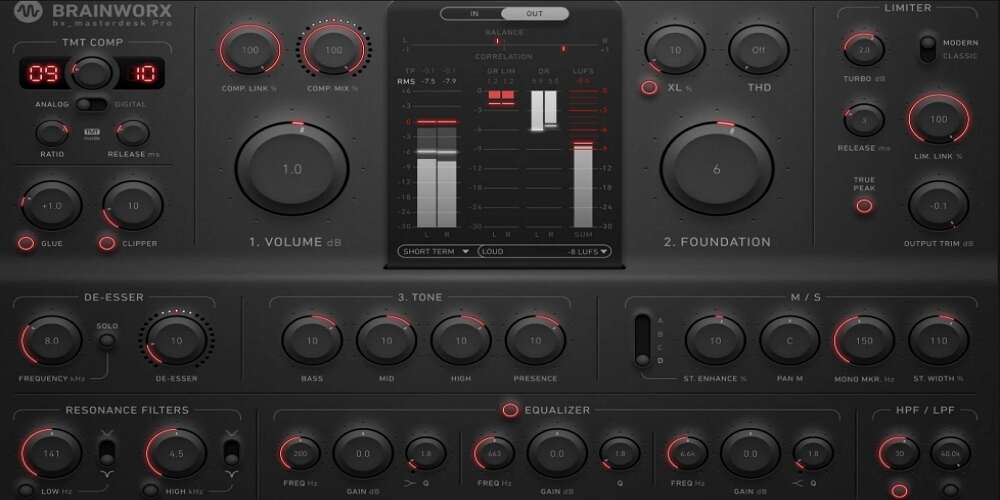Click the De-Esser FREQUENCY kHz knob
This screenshot has height=500, width=1000.
(x=52, y=341)
